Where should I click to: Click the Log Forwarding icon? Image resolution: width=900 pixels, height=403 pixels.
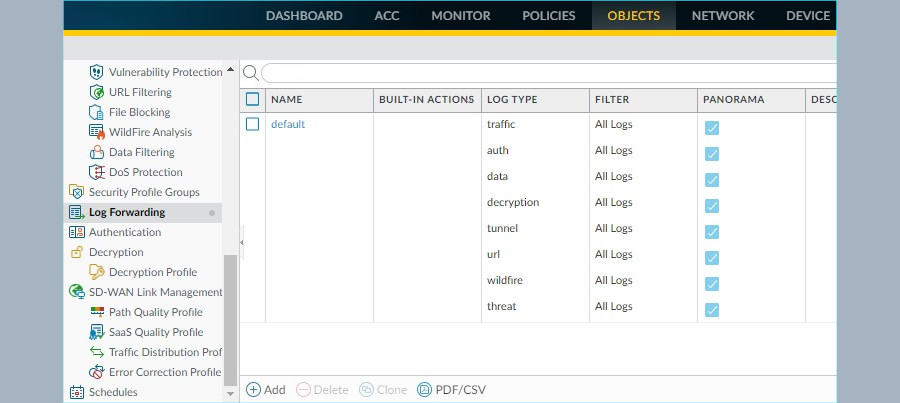tap(76, 212)
